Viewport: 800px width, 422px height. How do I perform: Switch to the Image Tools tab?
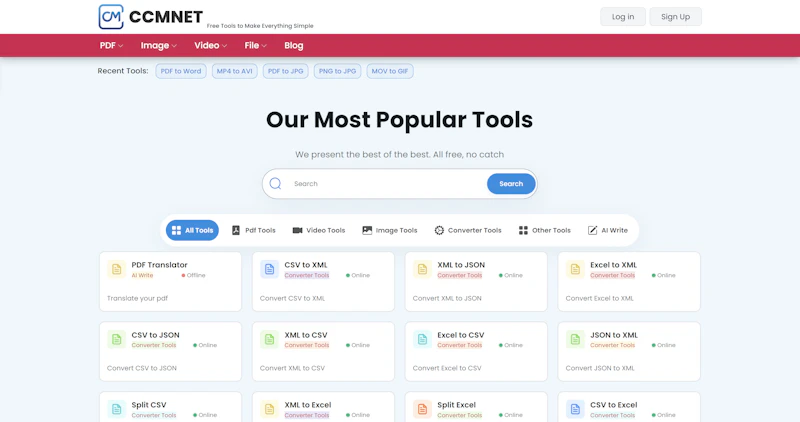click(x=390, y=230)
